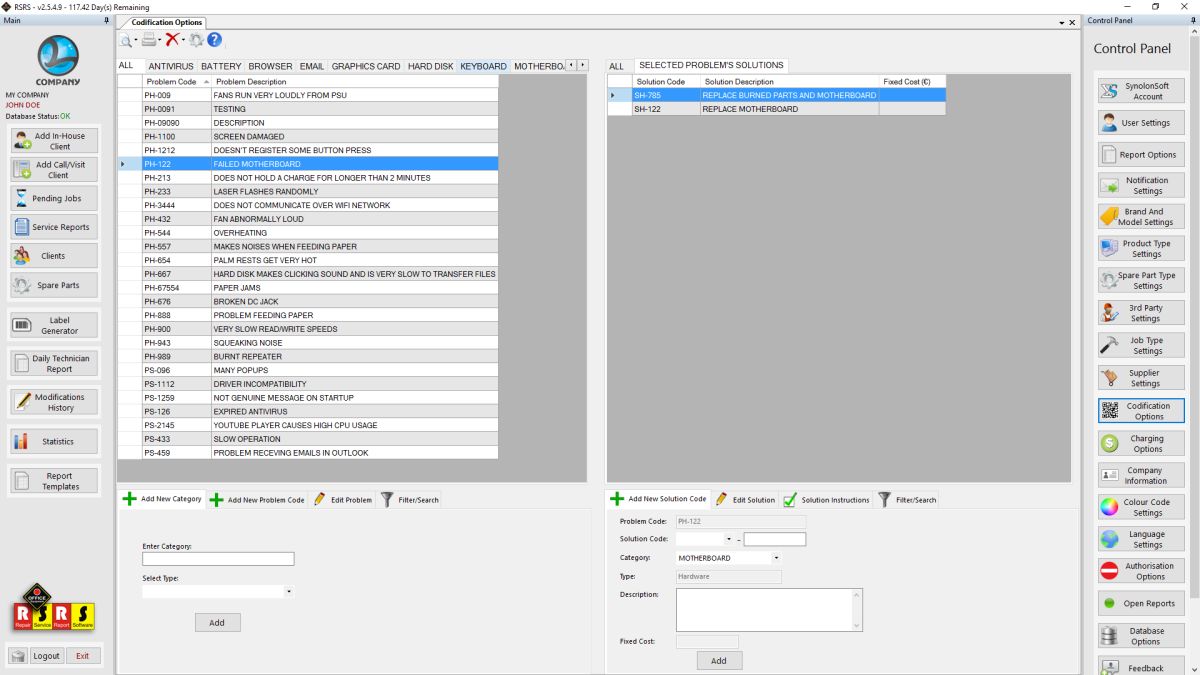Go to Clients section

click(x=54, y=256)
